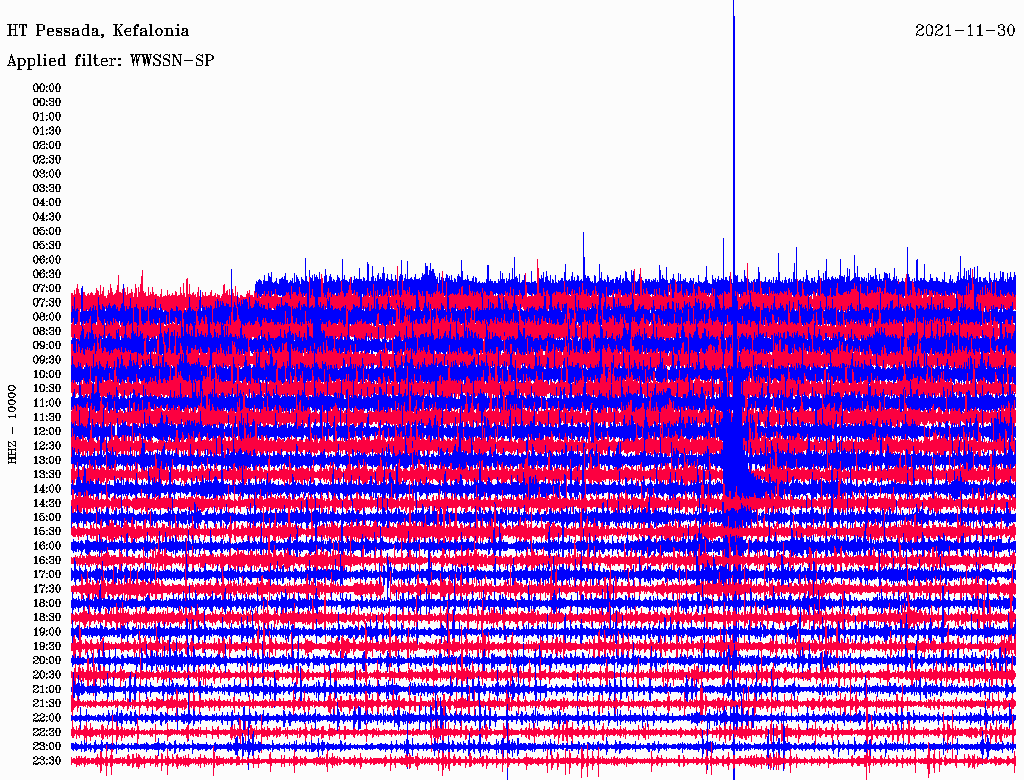Image resolution: width=1024 pixels, height=780 pixels.
Task: Click the 03:30 time label
Action: pyautogui.click(x=47, y=188)
